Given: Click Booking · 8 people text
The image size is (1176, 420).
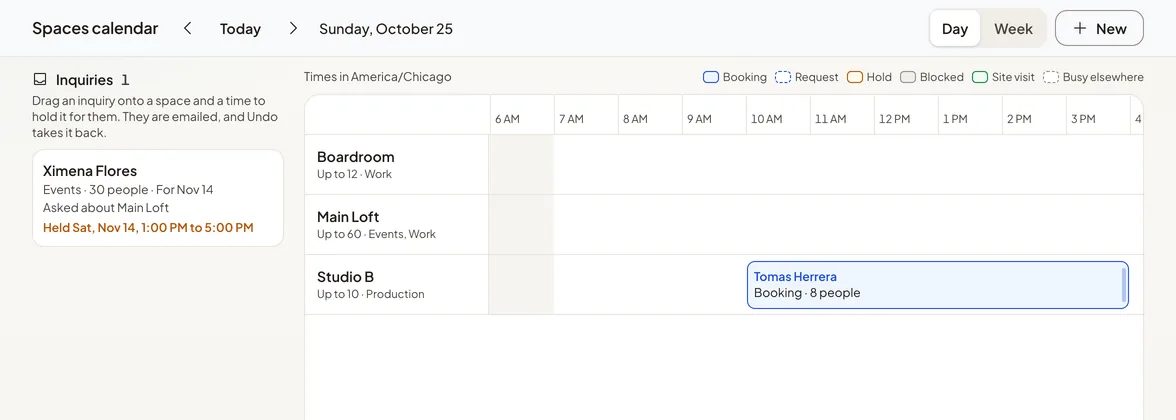Looking at the screenshot, I should [x=807, y=293].
